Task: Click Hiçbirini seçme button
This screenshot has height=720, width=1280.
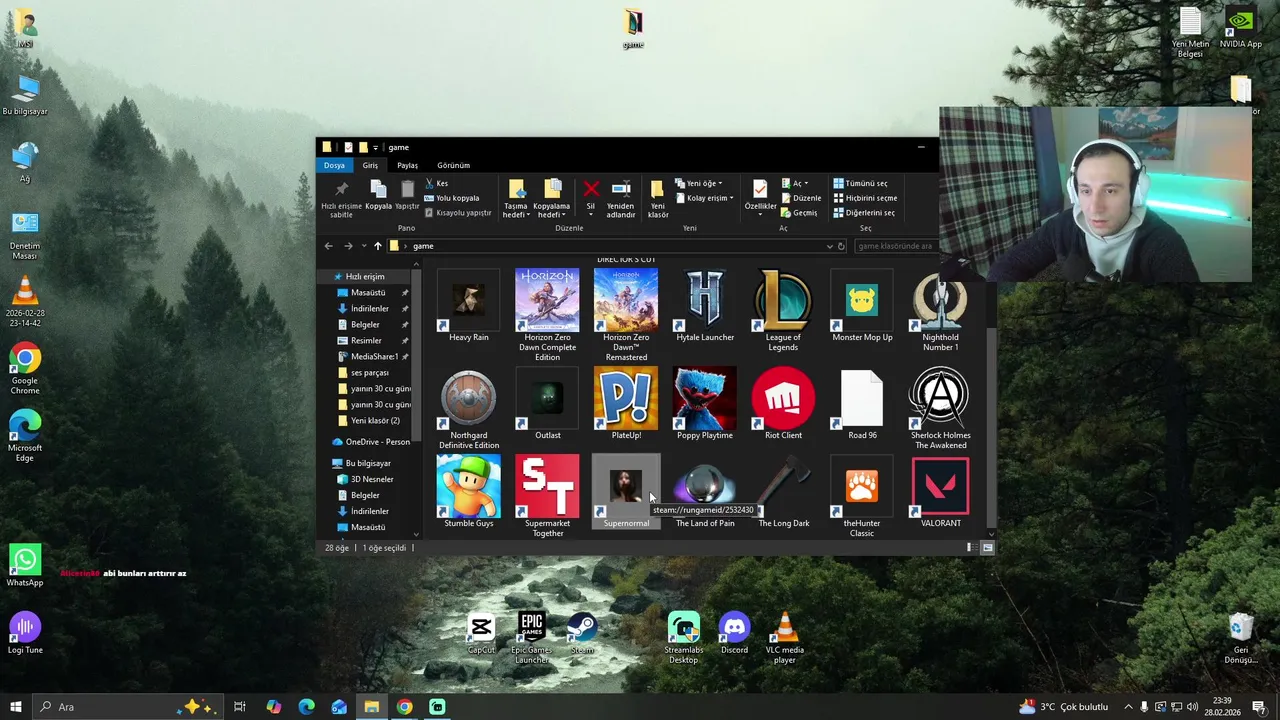Action: point(865,198)
